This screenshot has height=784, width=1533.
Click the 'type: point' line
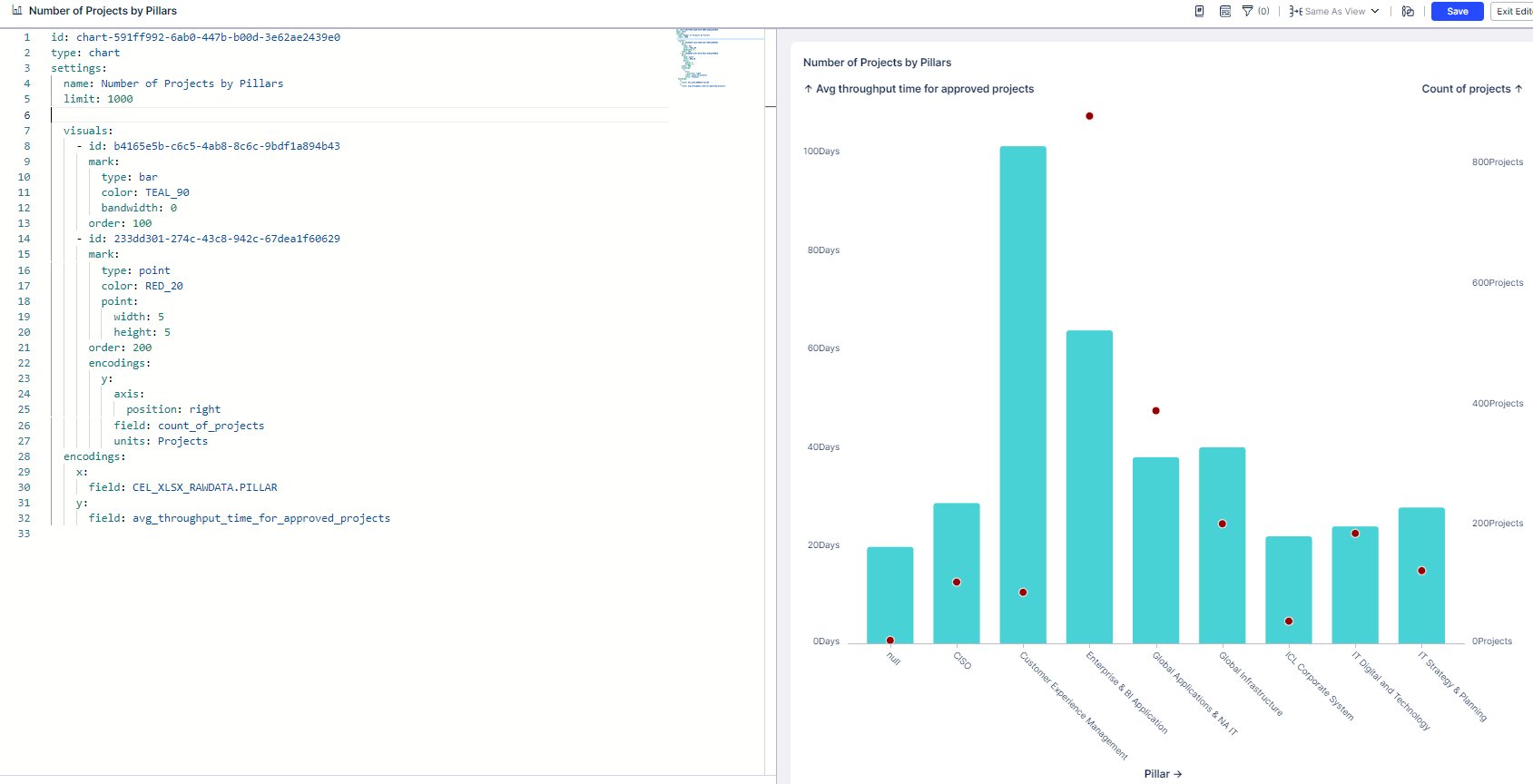point(135,270)
